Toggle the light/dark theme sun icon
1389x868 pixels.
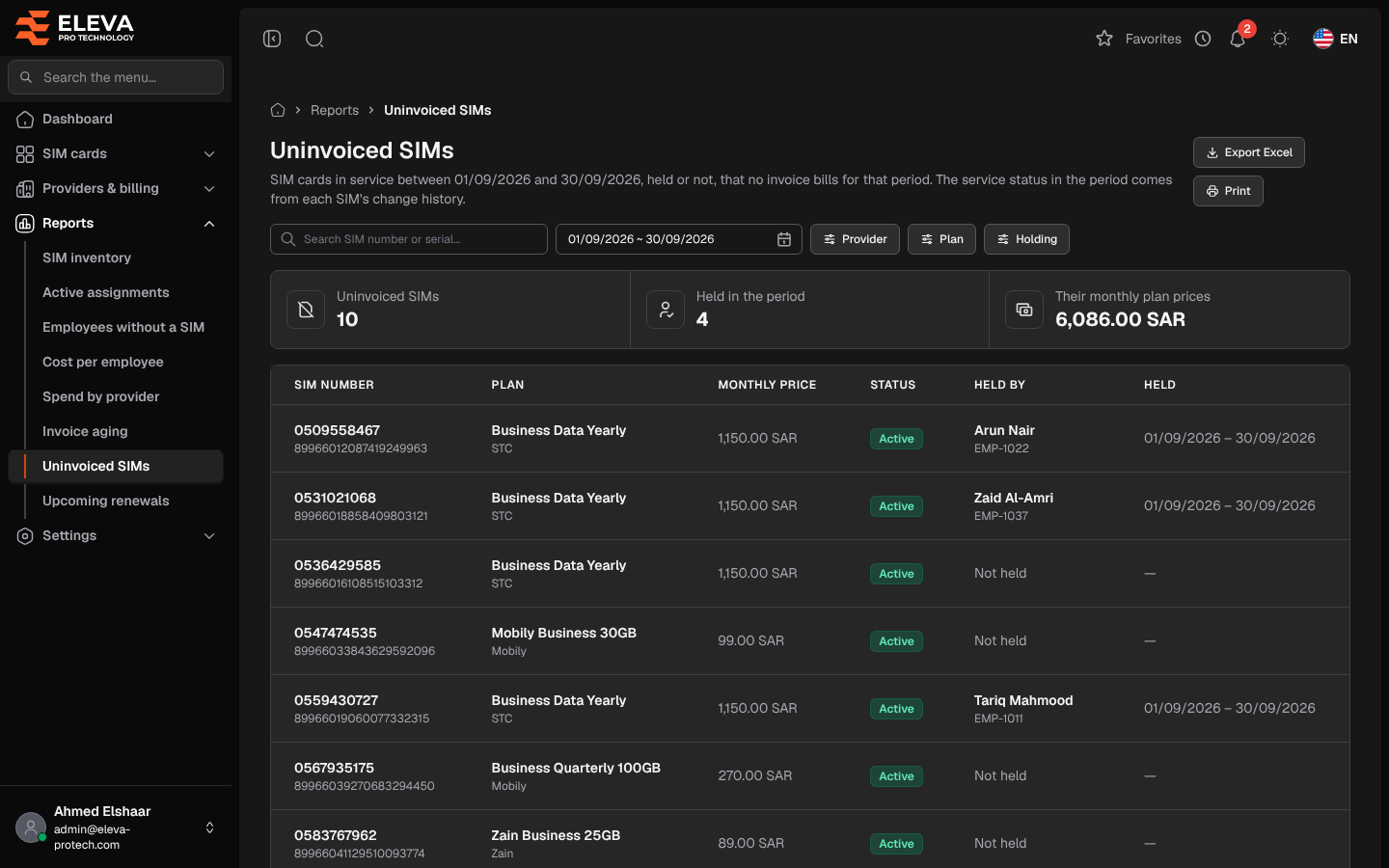pos(1280,39)
